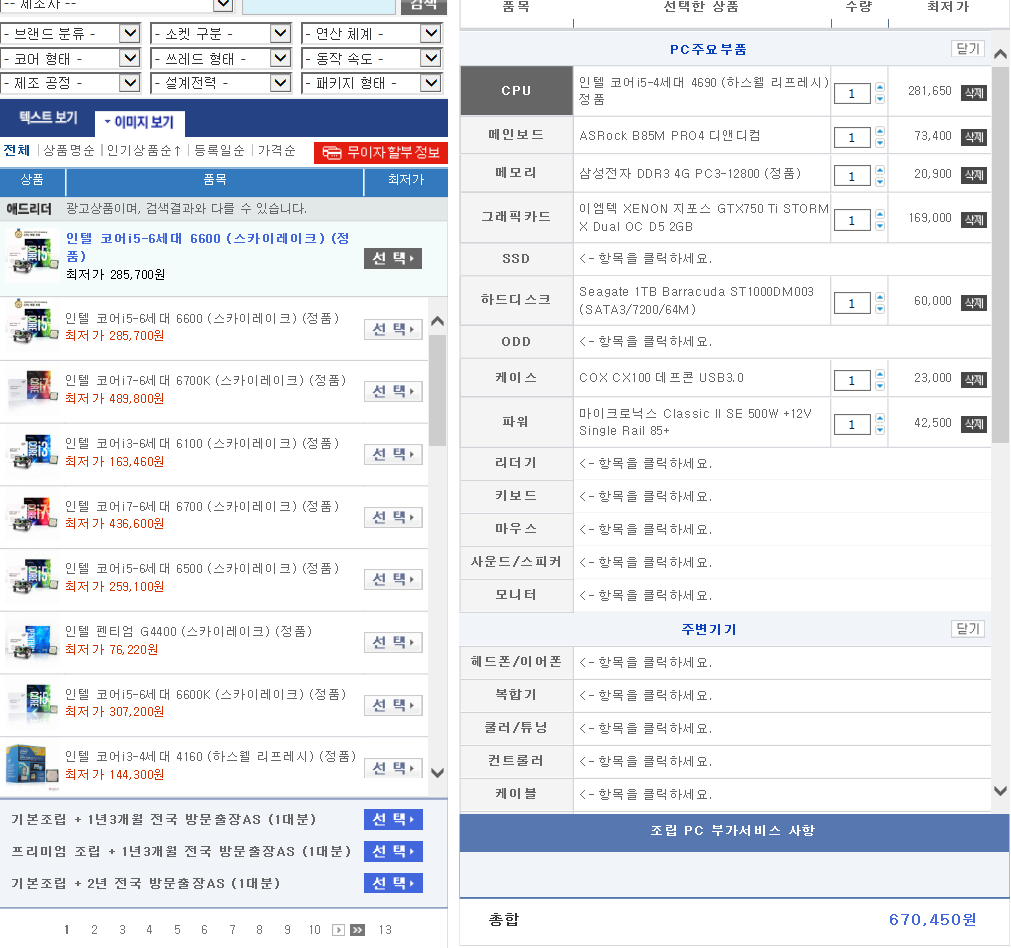Select 코어i3-6세대 6100 product
This screenshot has width=1011, height=948.
click(x=393, y=455)
